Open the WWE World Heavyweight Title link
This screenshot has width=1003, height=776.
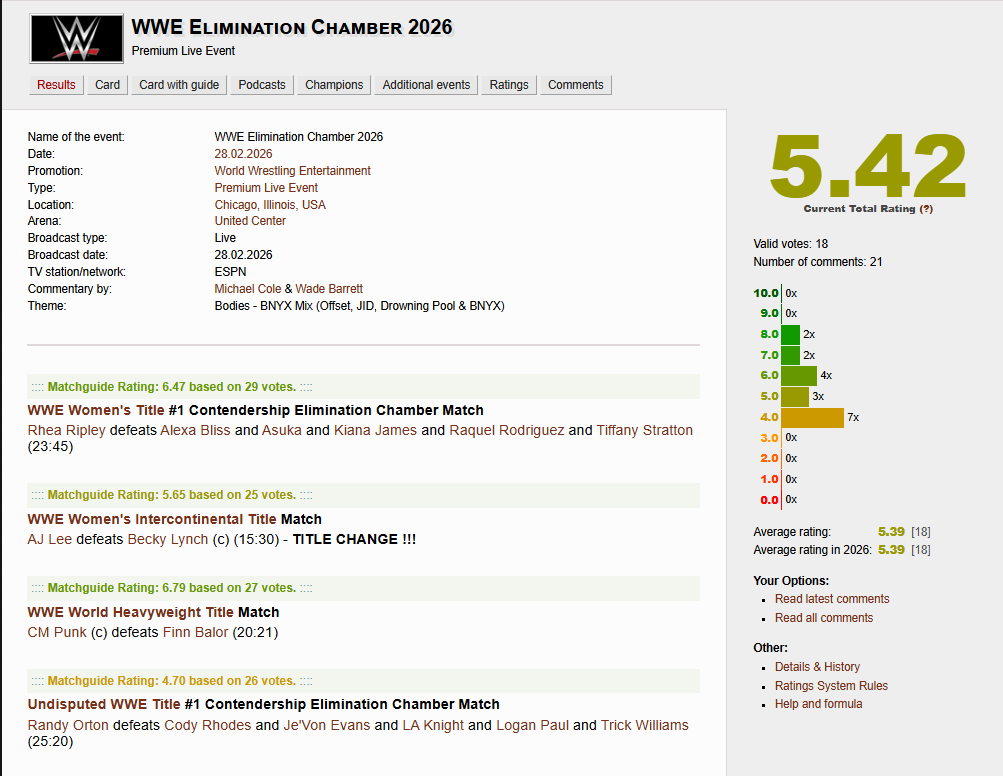point(130,612)
